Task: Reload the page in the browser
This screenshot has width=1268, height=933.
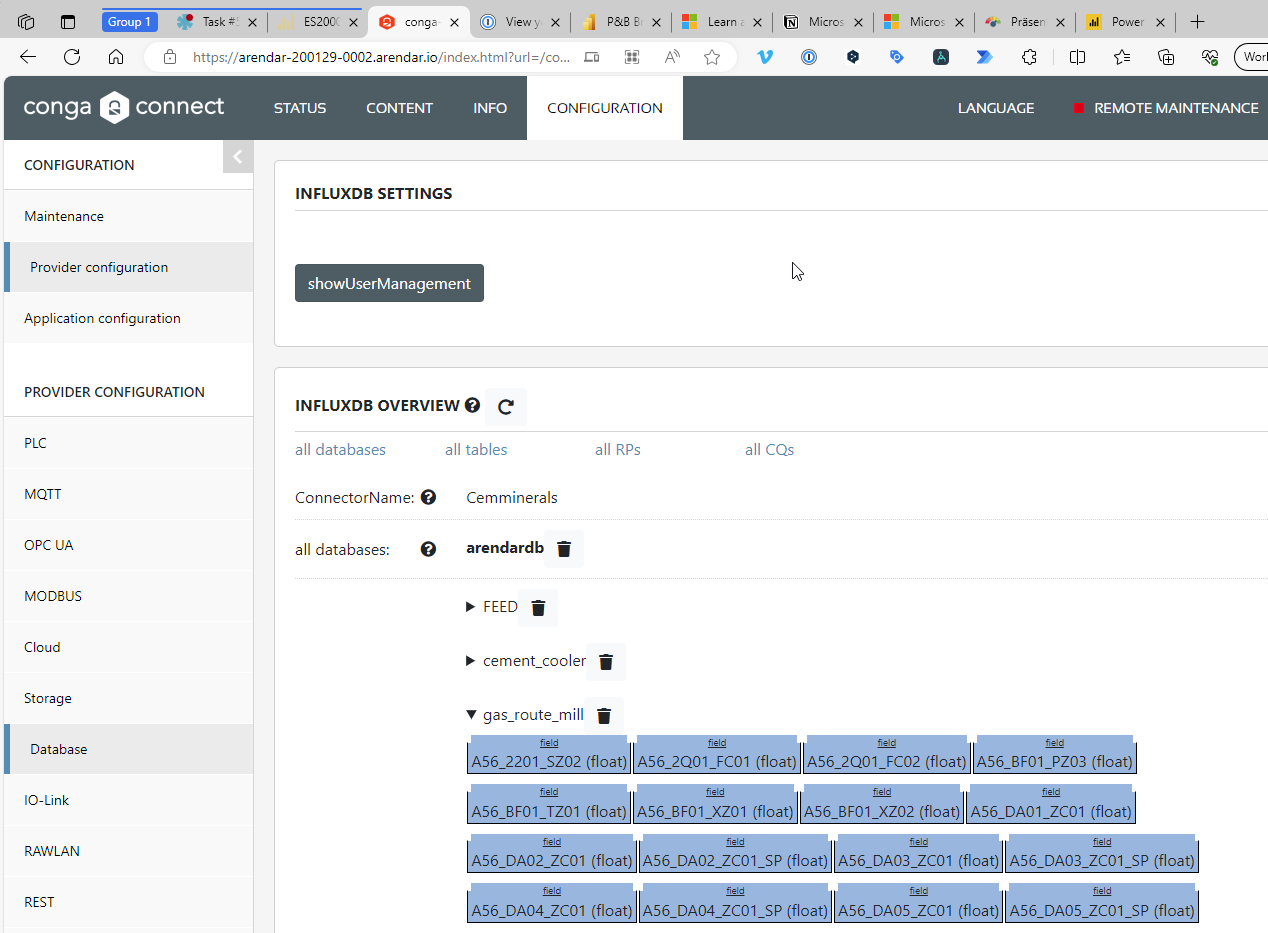Action: 72,57
